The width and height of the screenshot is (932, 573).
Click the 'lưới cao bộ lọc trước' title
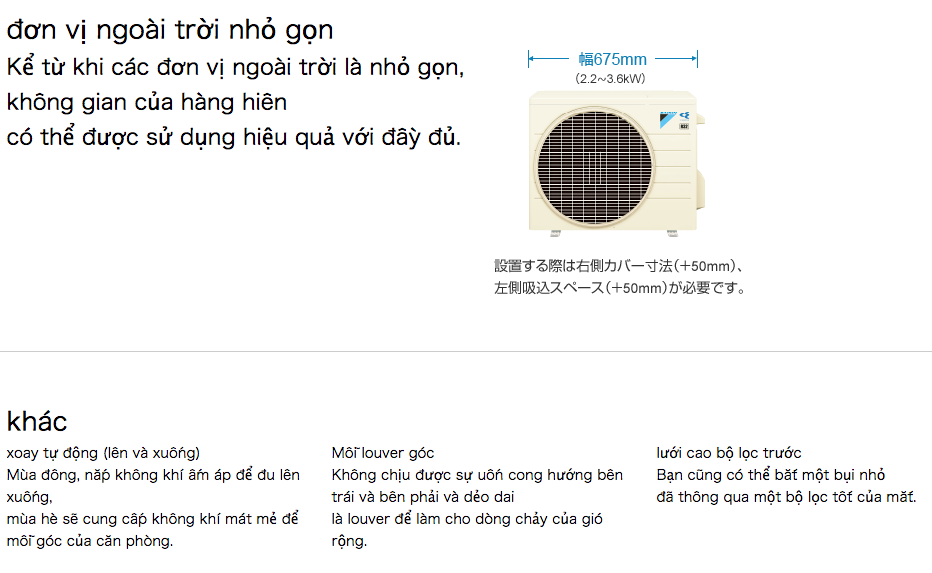(729, 453)
